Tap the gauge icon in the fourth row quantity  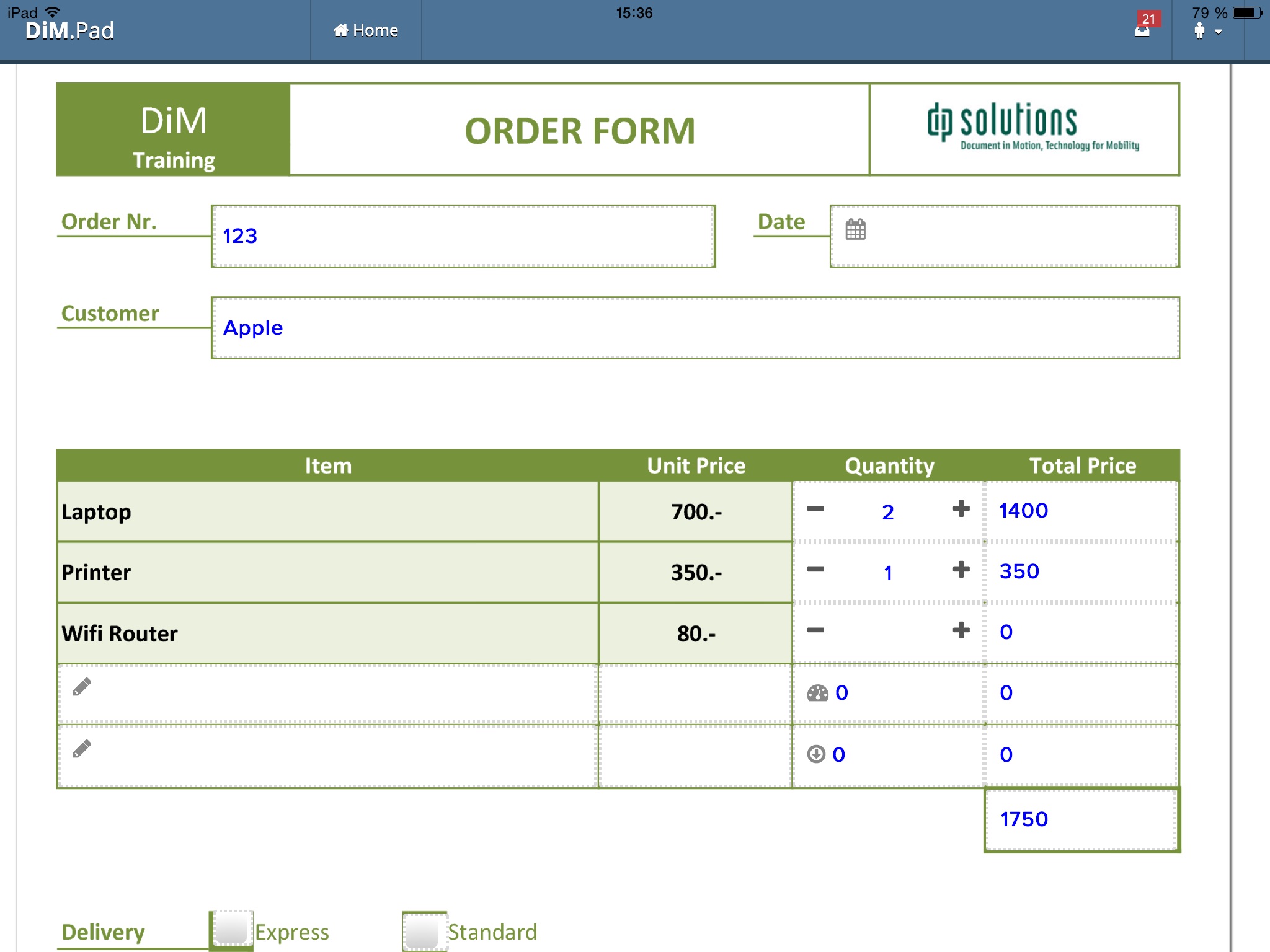(817, 693)
